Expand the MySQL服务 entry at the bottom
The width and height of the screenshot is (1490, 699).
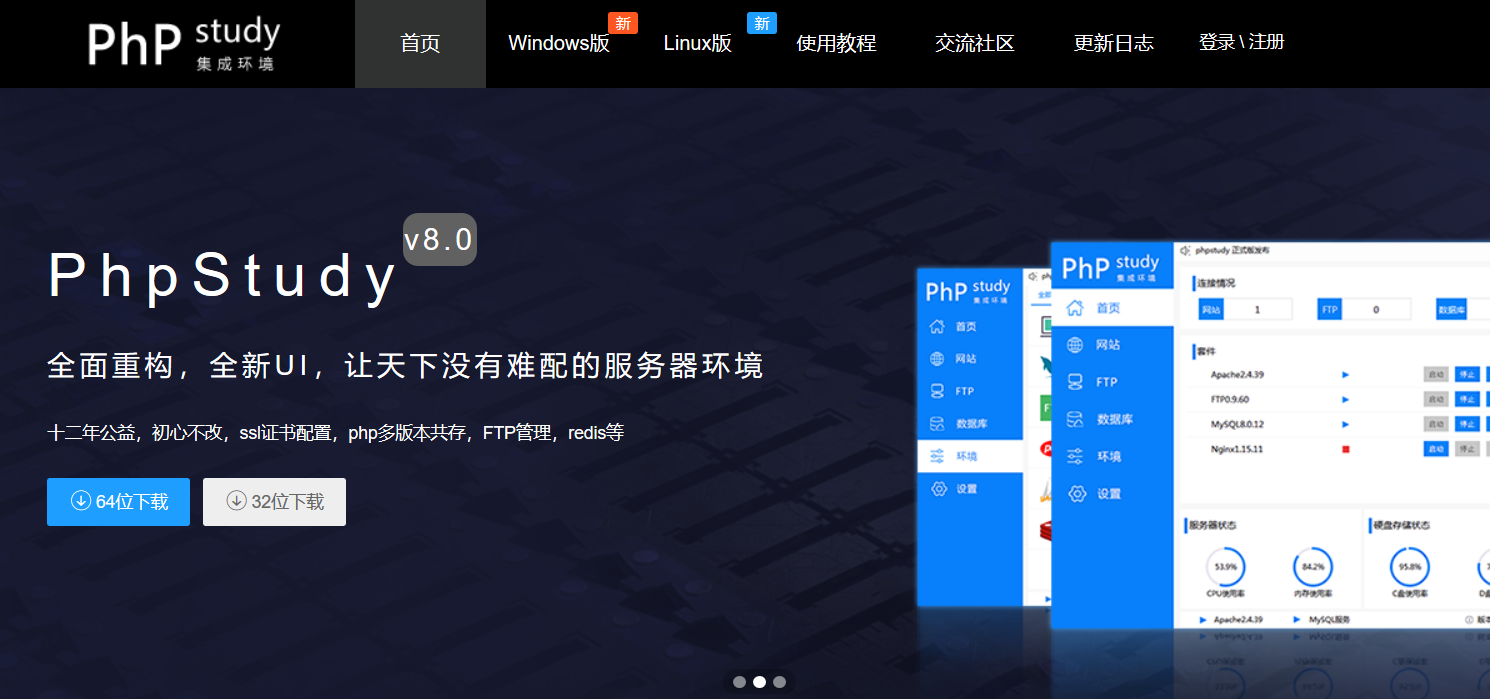[1331, 618]
